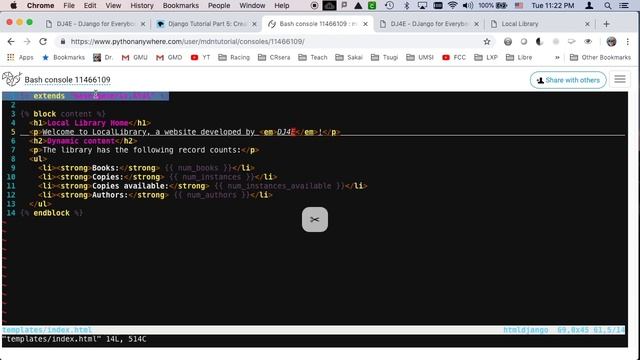Image resolution: width=640 pixels, height=360 pixels.
Task: Expand the Tsugi bookmarks folder
Action: click(384, 58)
